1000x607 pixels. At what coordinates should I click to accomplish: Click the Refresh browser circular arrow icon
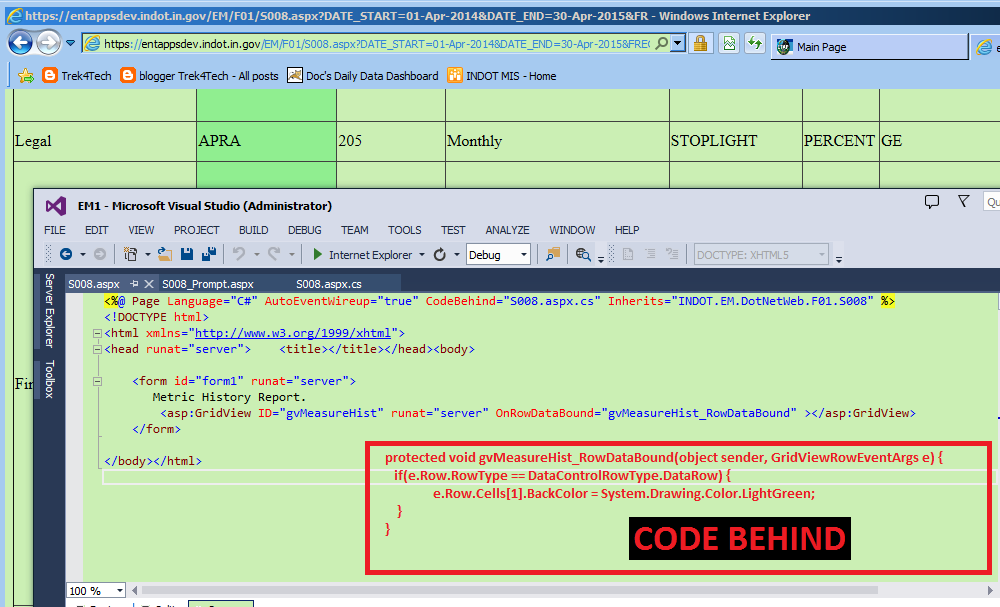click(439, 254)
